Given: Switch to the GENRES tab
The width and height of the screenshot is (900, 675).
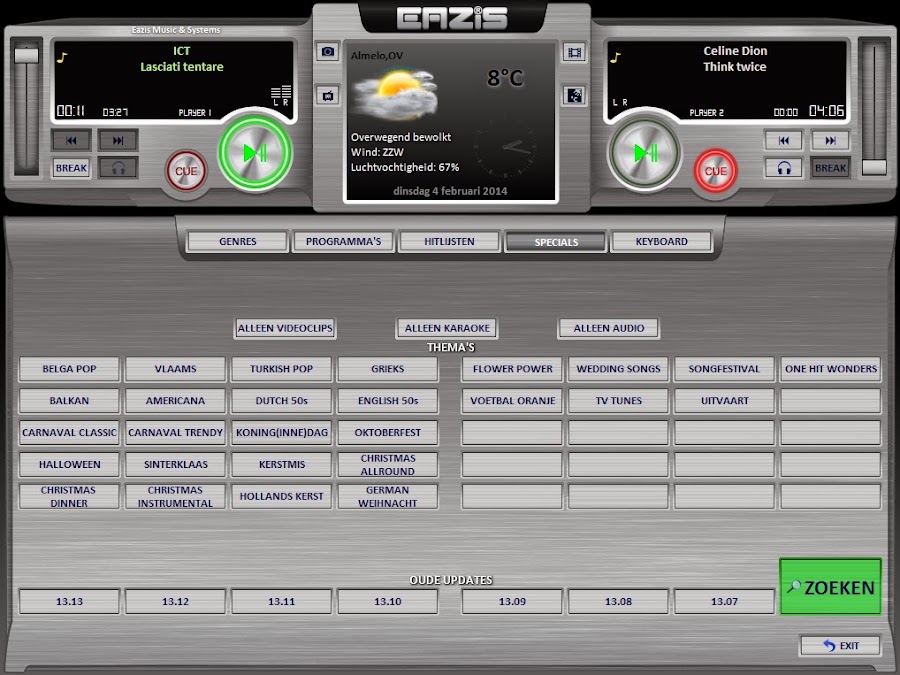Looking at the screenshot, I should pos(238,242).
